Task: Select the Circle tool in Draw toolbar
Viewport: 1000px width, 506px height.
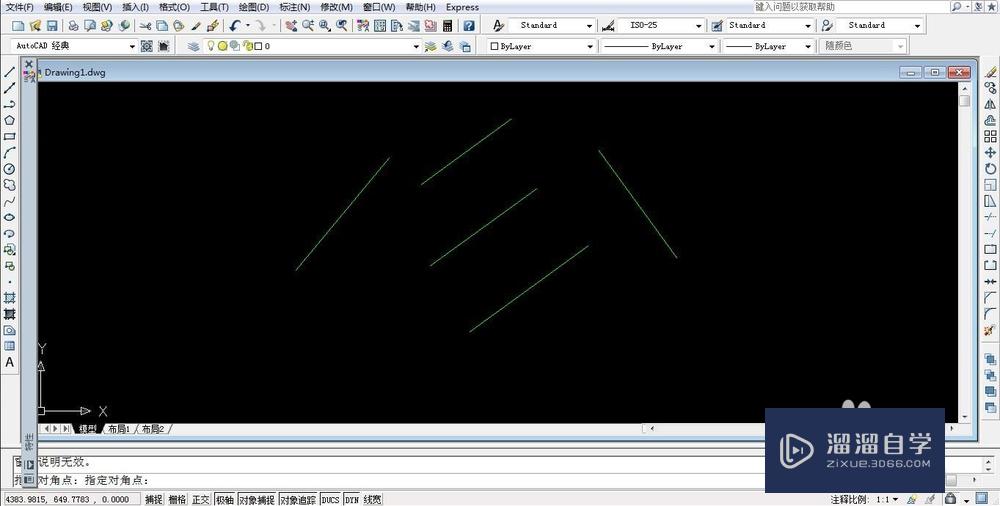Action: [10, 169]
